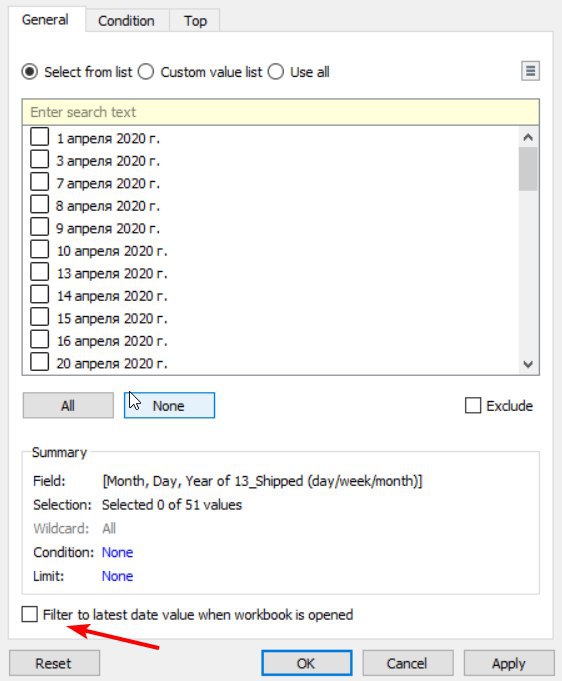The image size is (562, 681).
Task: Click the None selection button
Action: pos(169,406)
